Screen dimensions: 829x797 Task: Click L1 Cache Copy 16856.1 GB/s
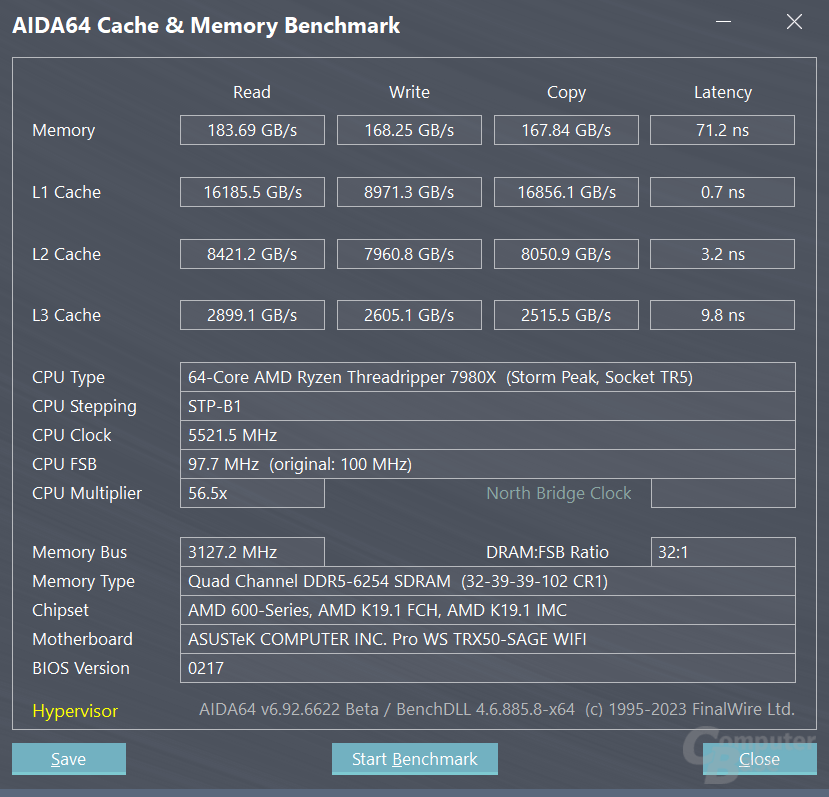(566, 192)
